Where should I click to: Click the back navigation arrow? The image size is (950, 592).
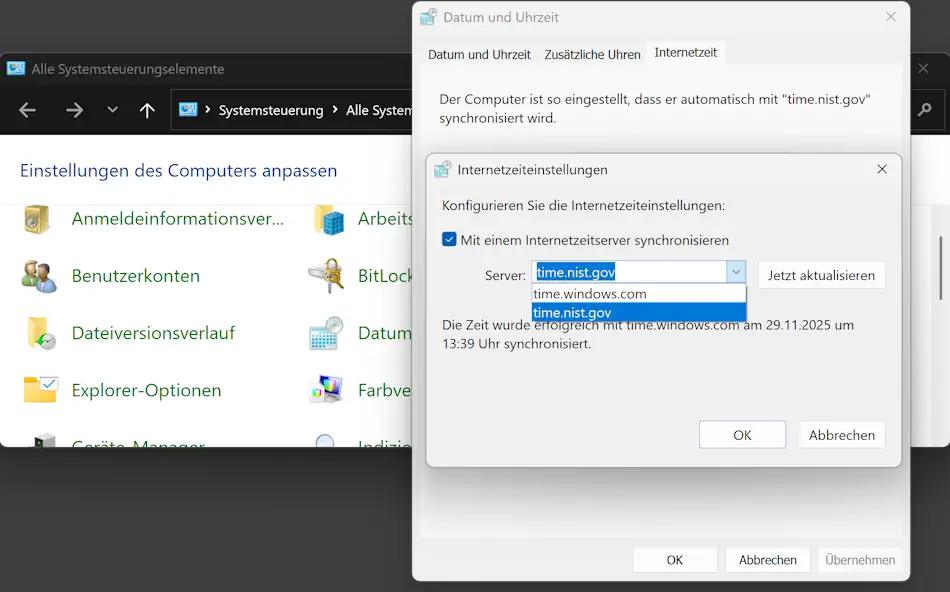pos(28,110)
